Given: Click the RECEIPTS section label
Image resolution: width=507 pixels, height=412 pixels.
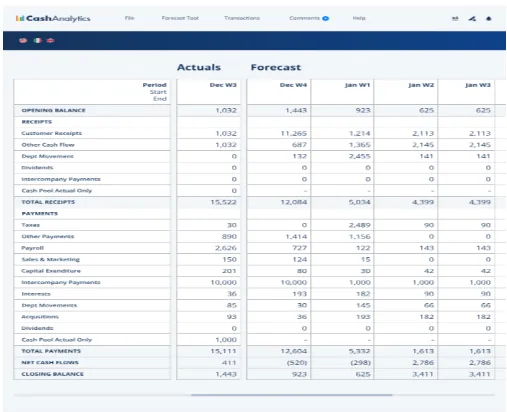Looking at the screenshot, I should coord(37,122).
